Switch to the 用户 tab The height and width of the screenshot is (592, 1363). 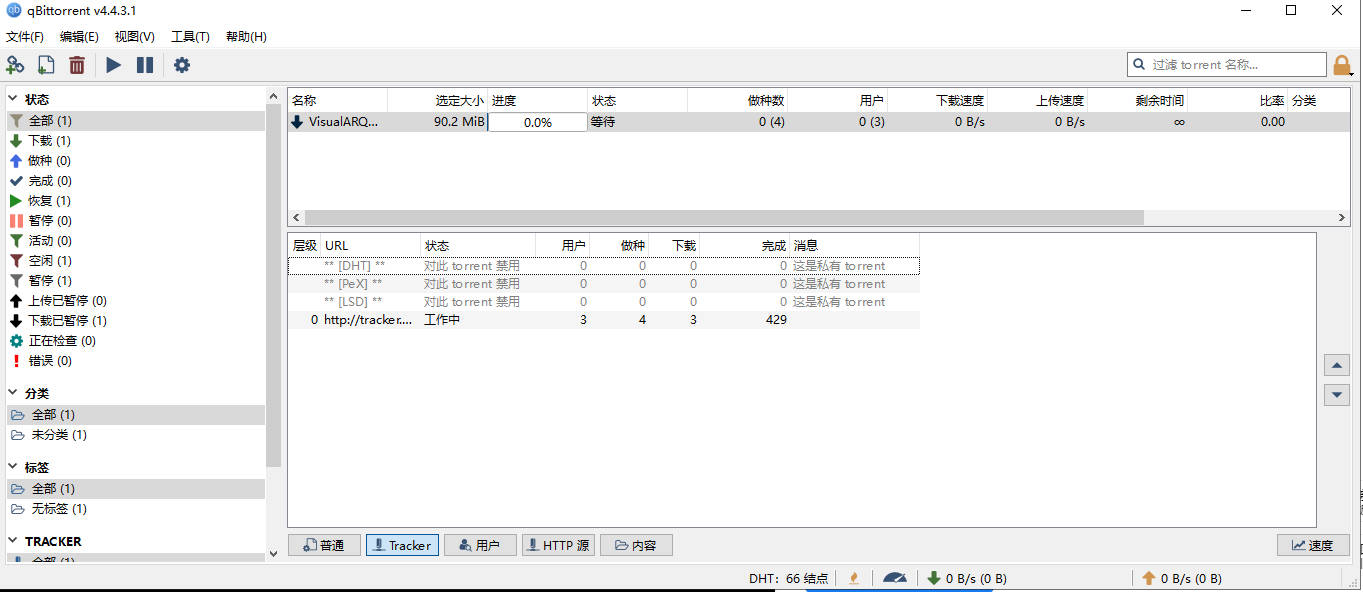tap(480, 545)
